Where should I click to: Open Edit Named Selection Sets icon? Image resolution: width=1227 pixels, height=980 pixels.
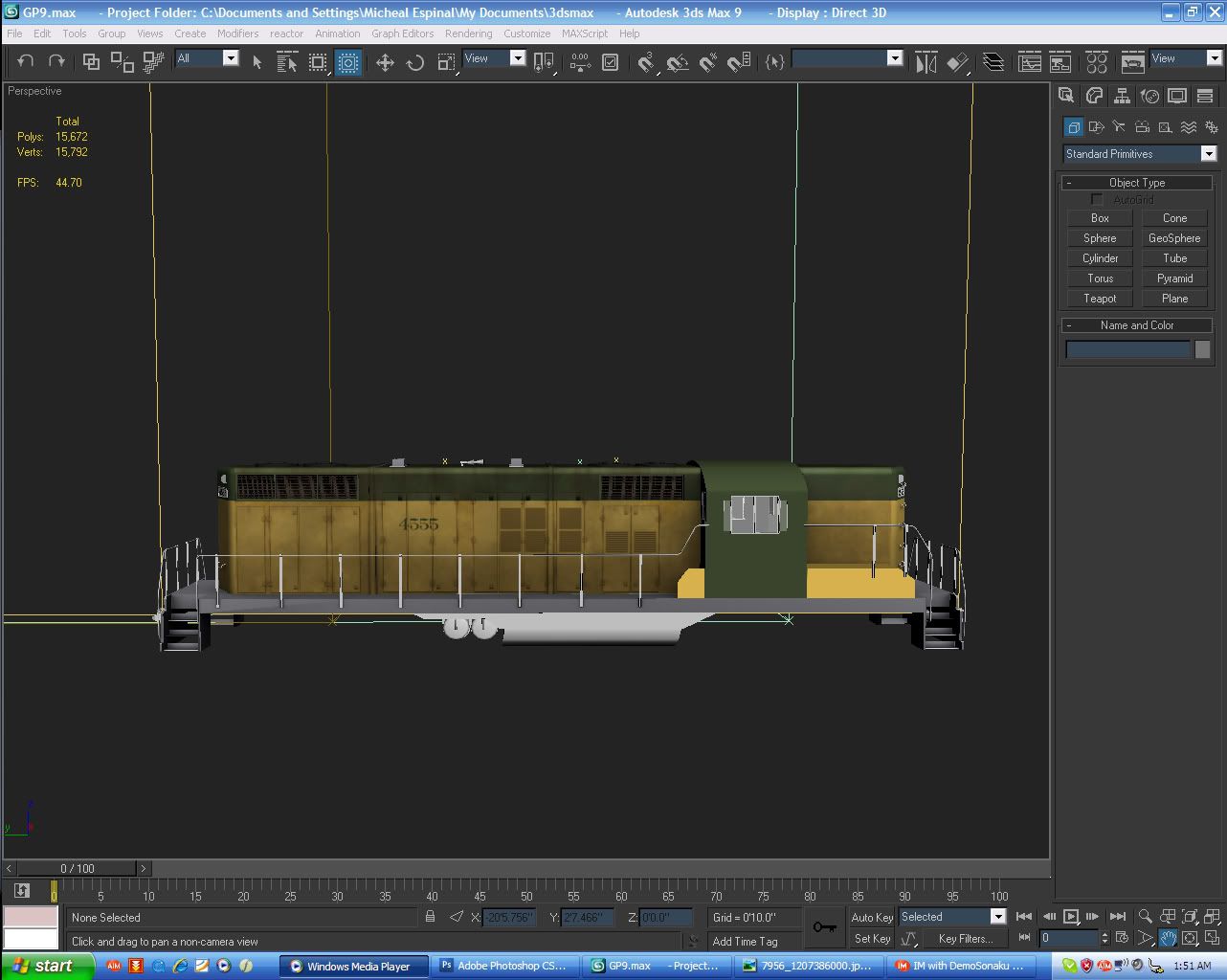[x=775, y=61]
